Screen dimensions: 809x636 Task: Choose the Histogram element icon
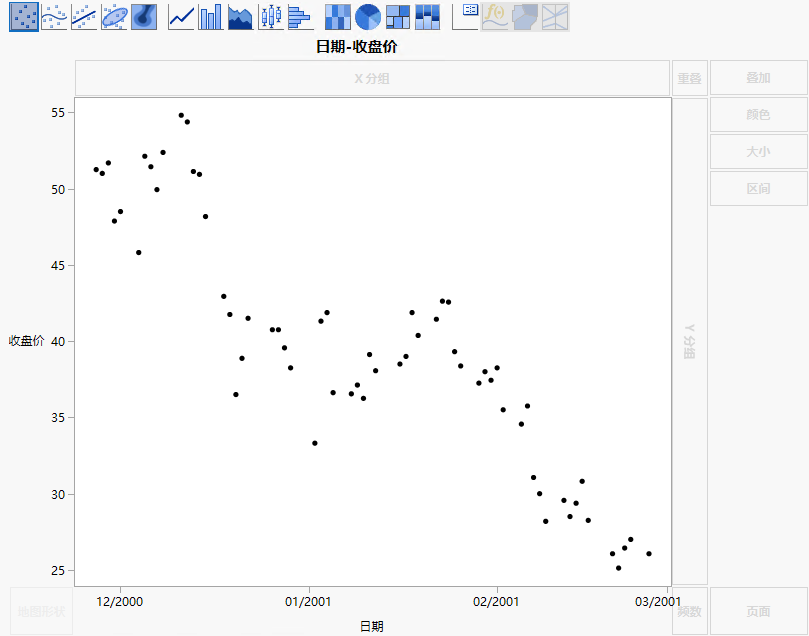(x=301, y=17)
